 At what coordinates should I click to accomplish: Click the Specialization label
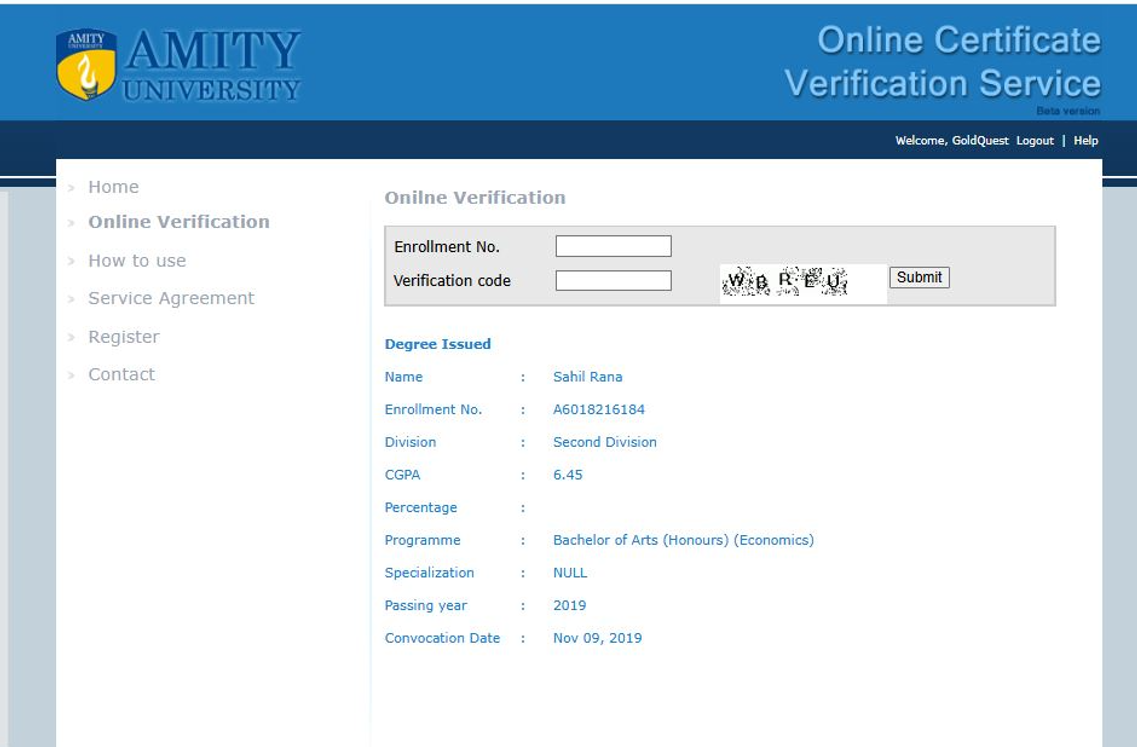point(429,573)
